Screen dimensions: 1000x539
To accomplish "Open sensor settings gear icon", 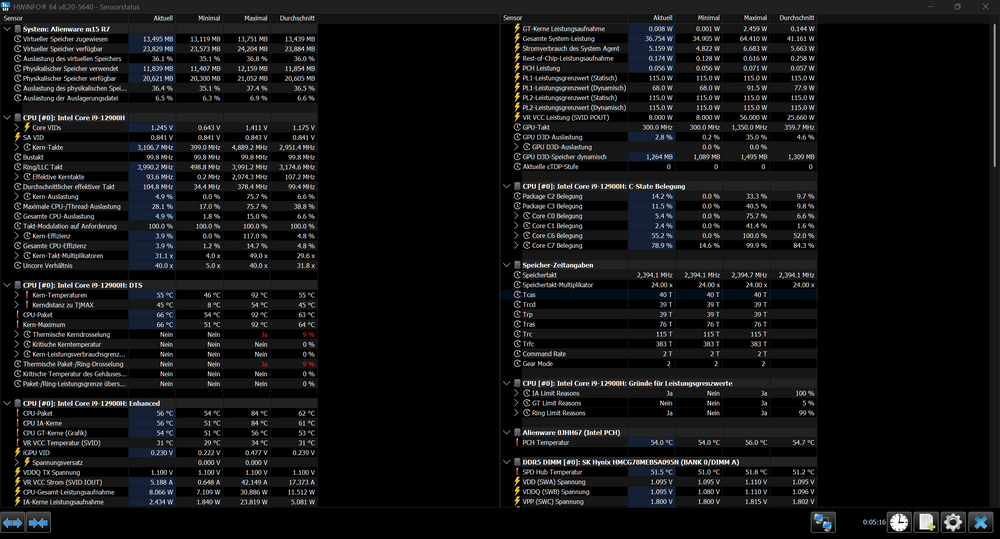I will (x=953, y=522).
